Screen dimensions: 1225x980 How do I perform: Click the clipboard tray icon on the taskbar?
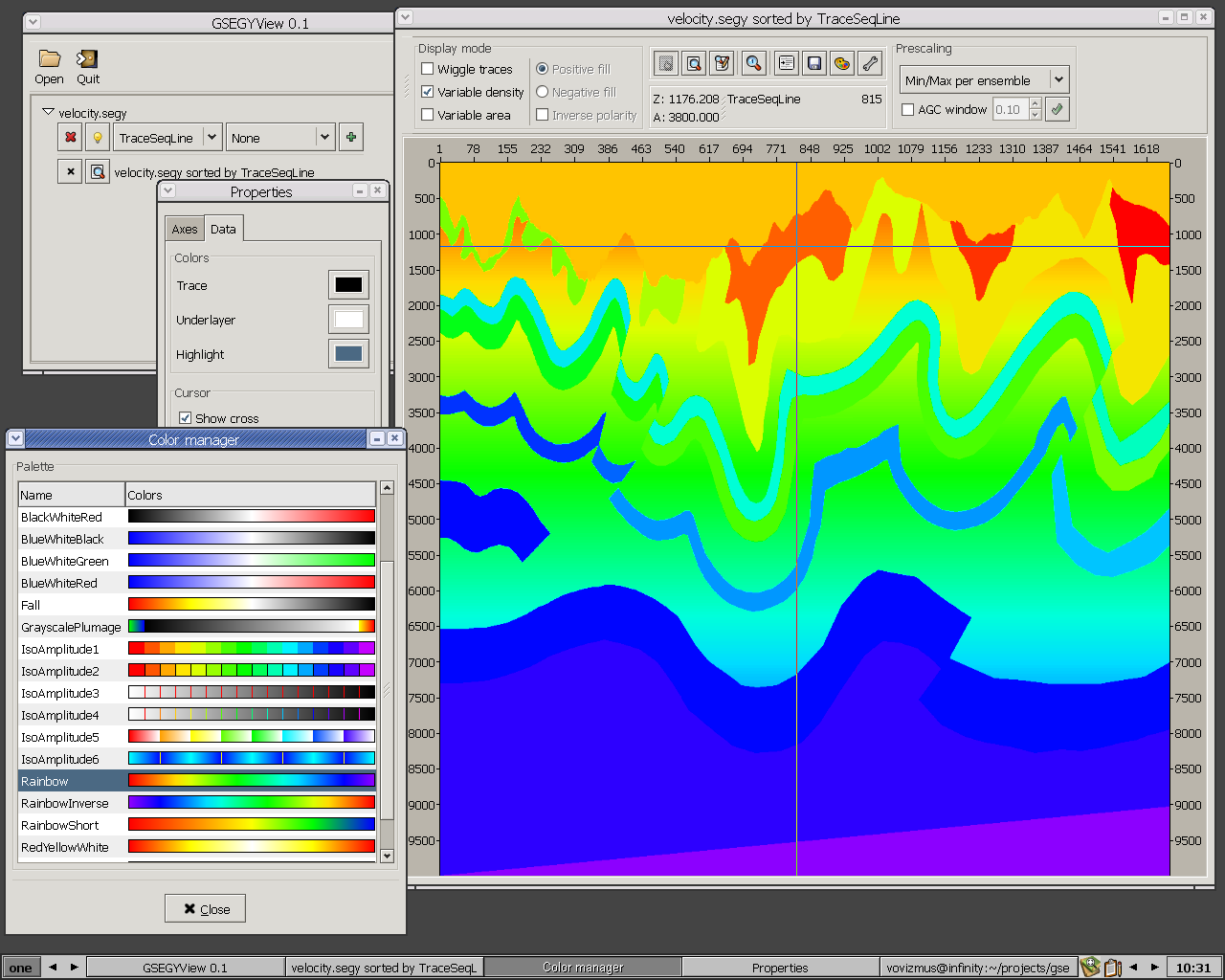click(x=1112, y=968)
